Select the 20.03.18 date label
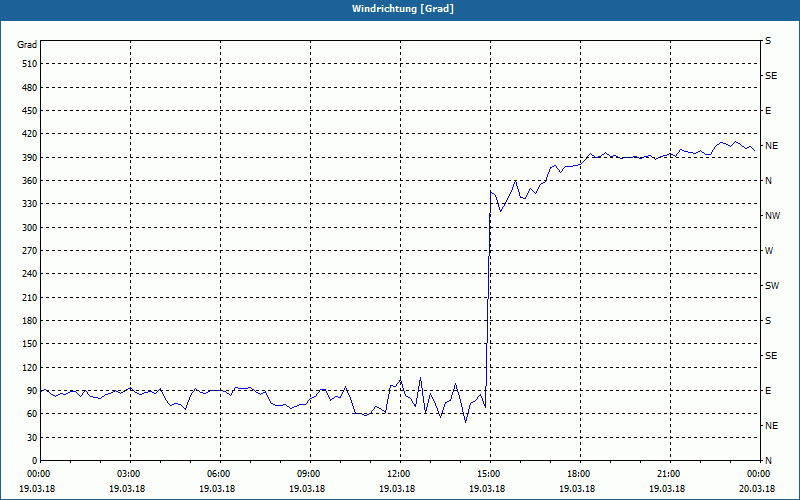 pos(757,489)
